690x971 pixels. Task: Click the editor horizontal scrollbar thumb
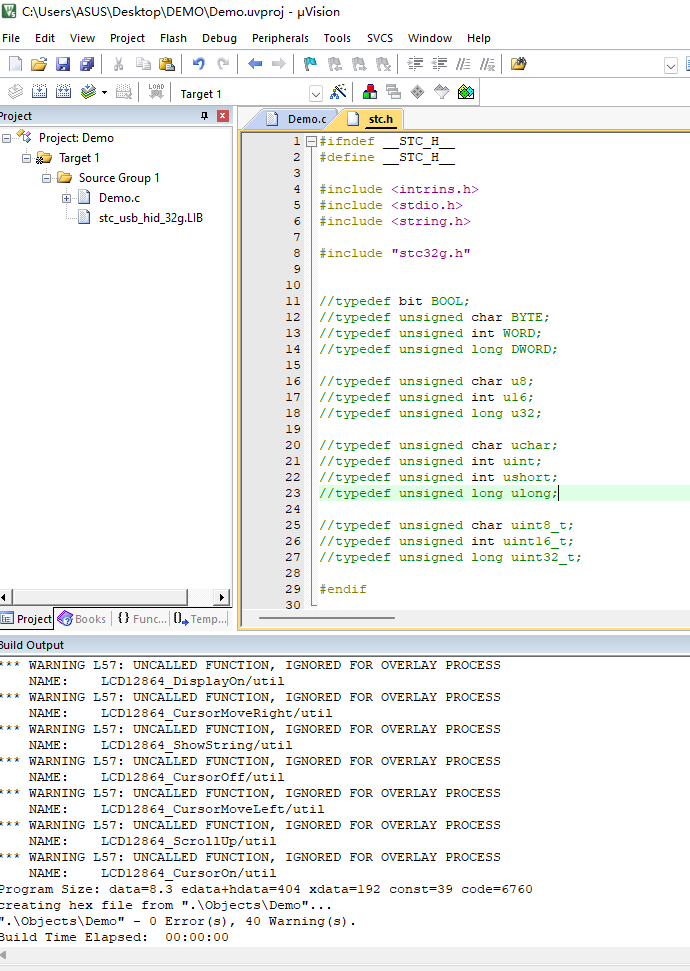(326, 617)
